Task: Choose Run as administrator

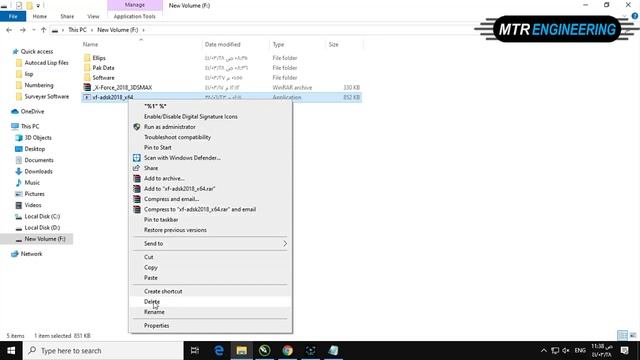Action: (169, 127)
